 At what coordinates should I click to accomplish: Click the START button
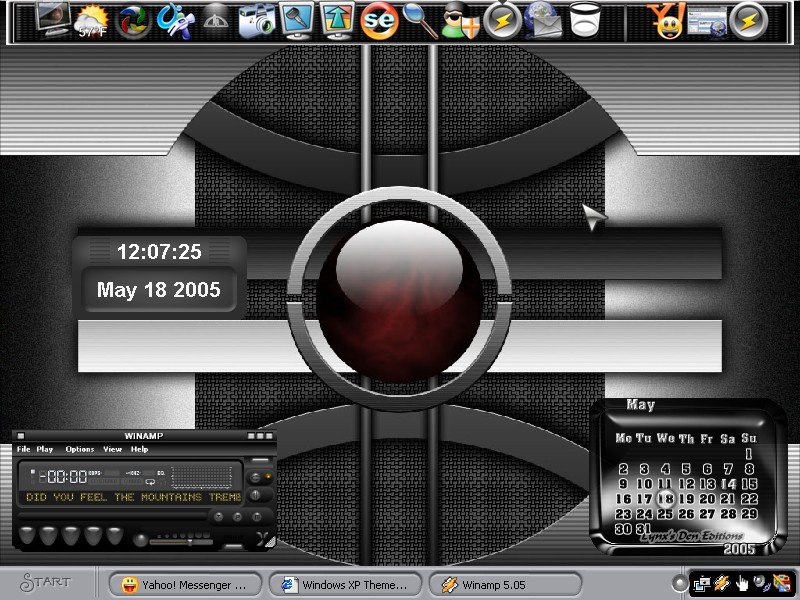(x=46, y=582)
